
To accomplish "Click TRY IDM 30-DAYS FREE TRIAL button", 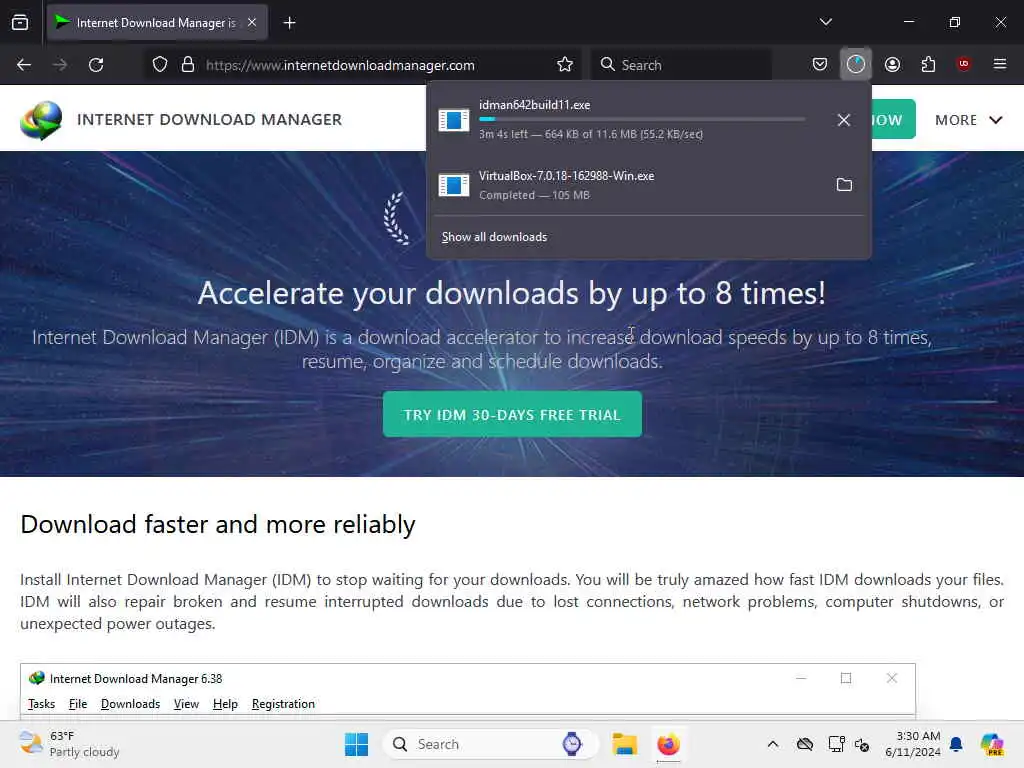I will [x=512, y=415].
